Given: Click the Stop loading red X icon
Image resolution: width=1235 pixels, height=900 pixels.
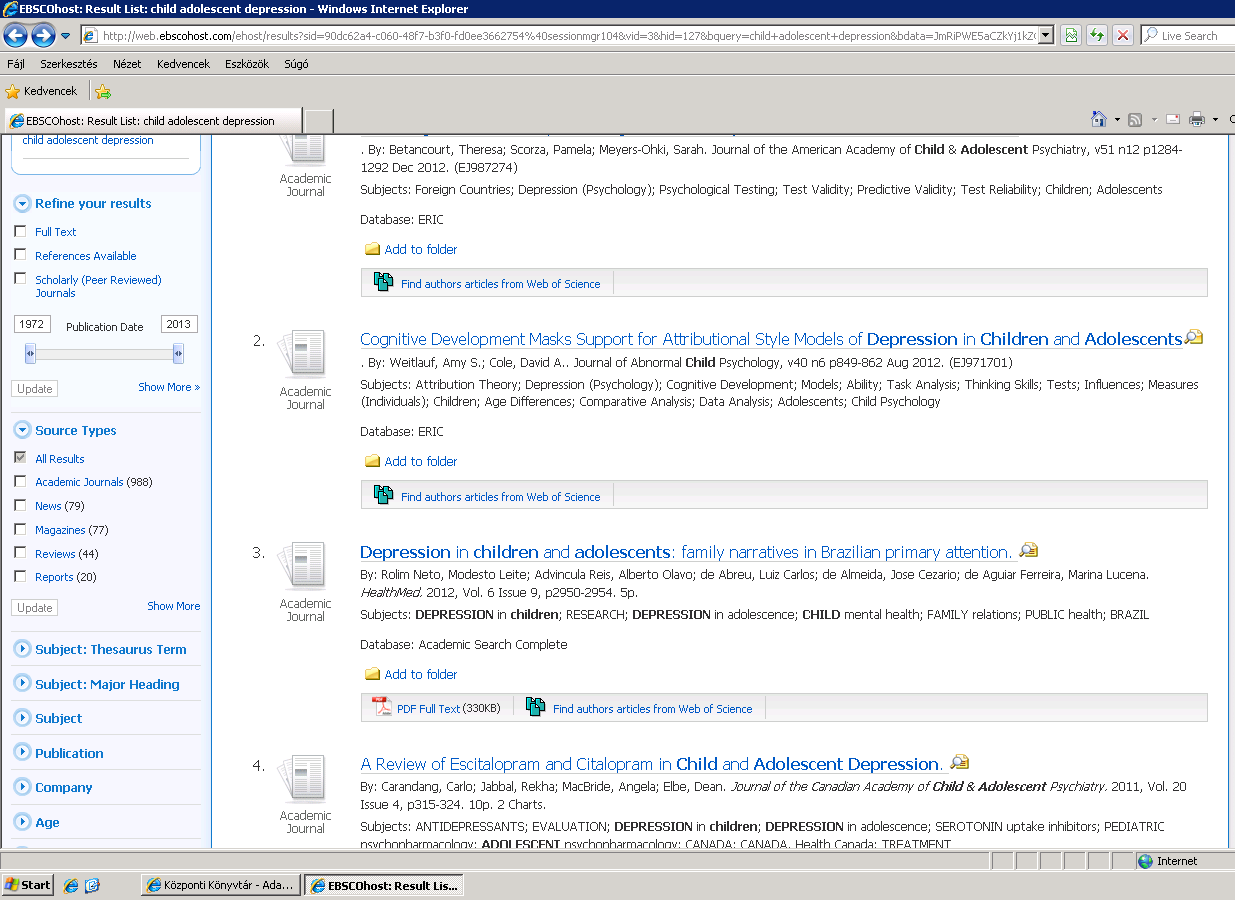Looking at the screenshot, I should 1123,36.
